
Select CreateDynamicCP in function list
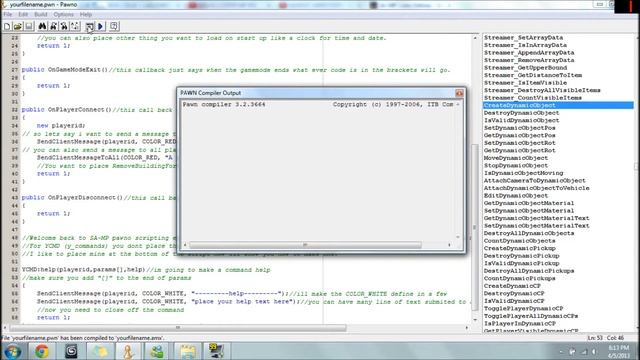512,286
